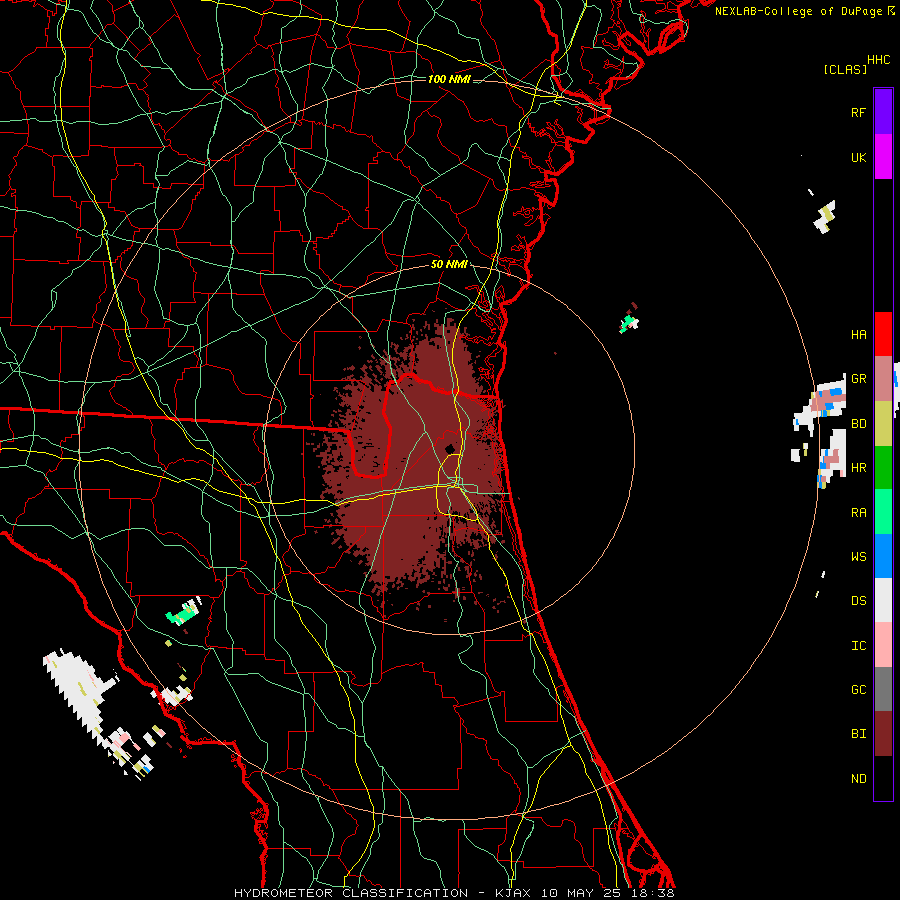This screenshot has height=900, width=900.
Task: Click the "DS" legend label text
Action: [x=858, y=601]
